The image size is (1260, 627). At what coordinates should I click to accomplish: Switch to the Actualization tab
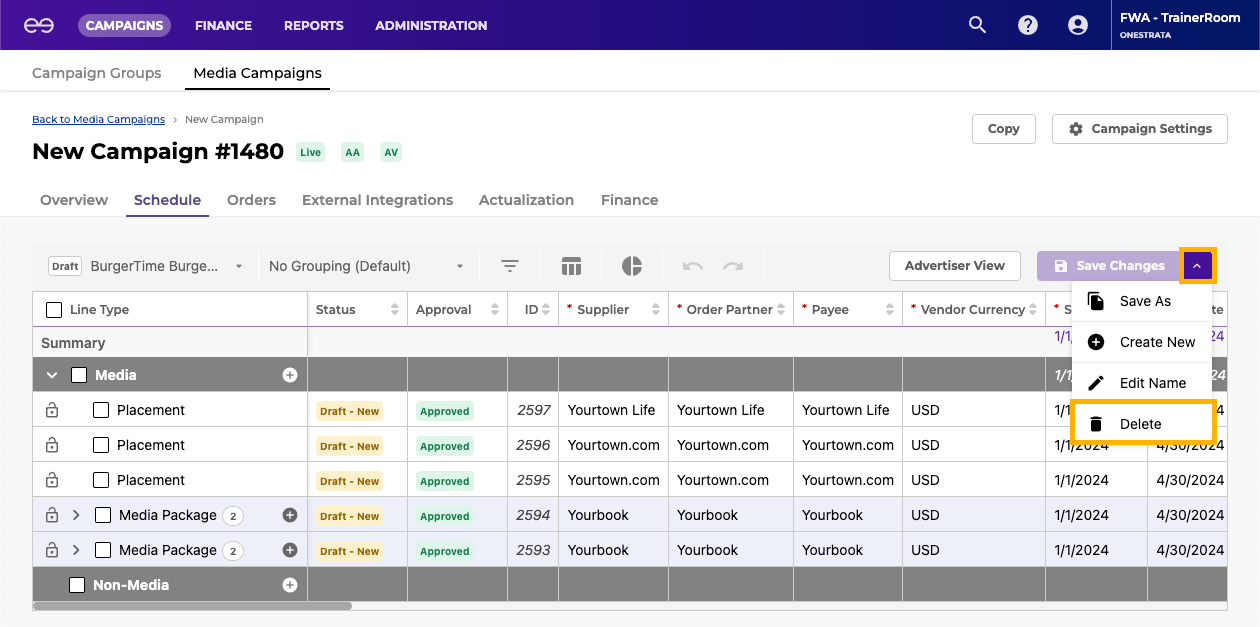tap(526, 200)
